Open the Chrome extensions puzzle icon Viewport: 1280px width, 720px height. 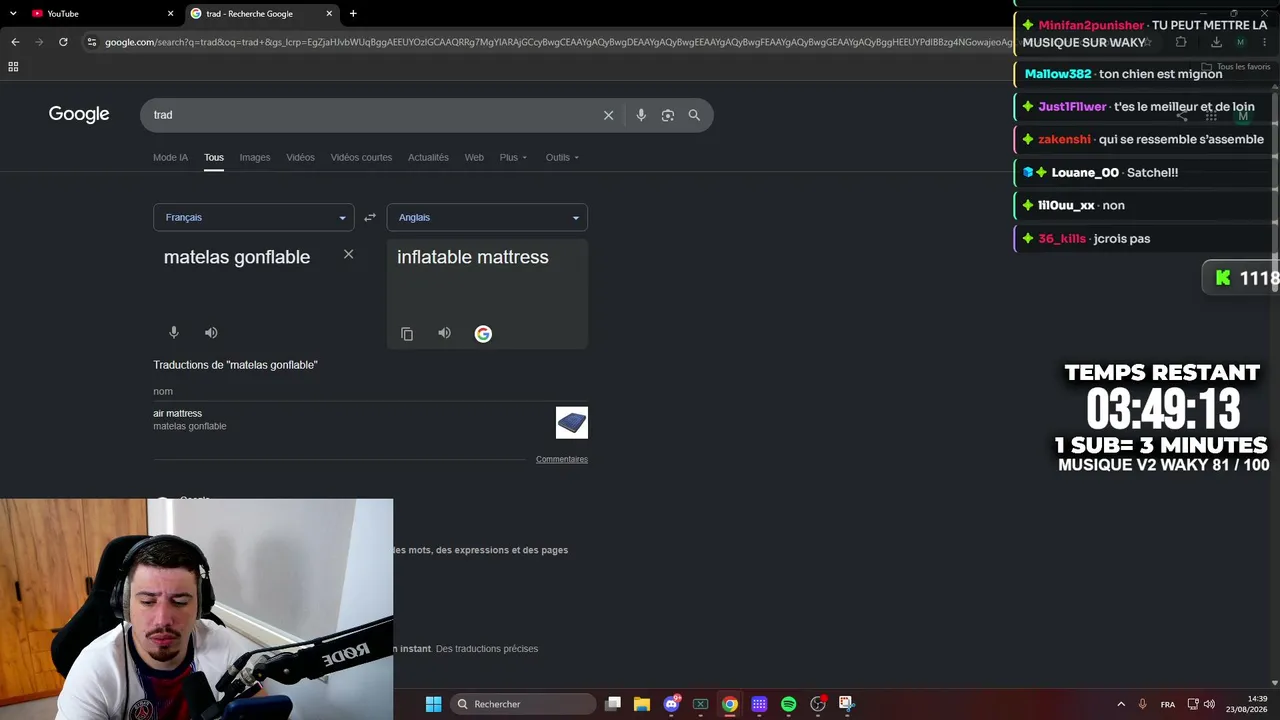[1181, 42]
